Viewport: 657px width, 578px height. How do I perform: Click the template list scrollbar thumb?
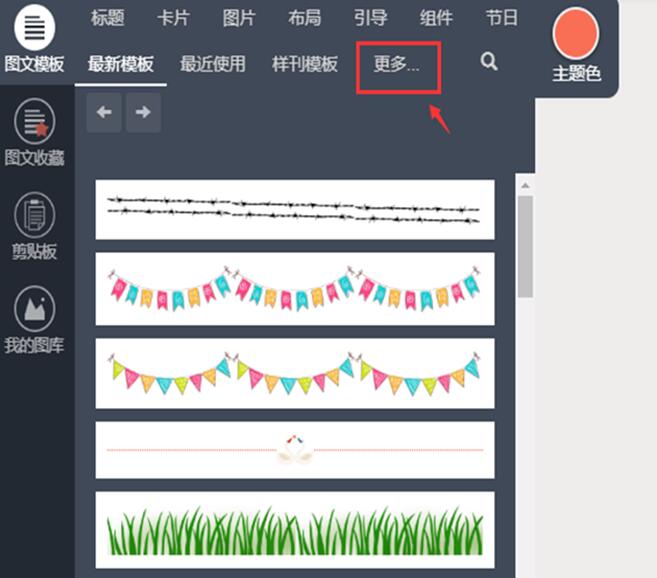(x=525, y=246)
